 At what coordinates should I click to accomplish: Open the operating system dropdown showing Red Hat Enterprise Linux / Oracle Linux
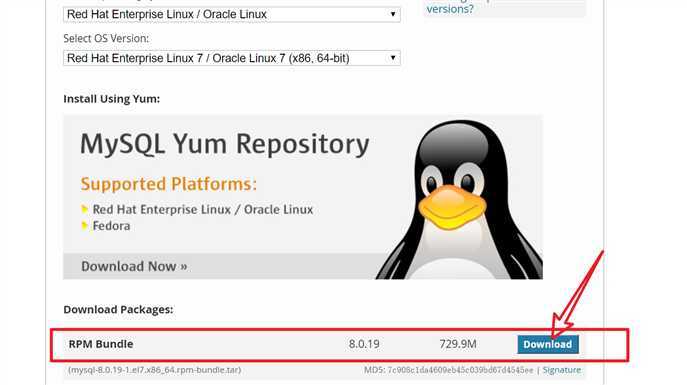[231, 14]
